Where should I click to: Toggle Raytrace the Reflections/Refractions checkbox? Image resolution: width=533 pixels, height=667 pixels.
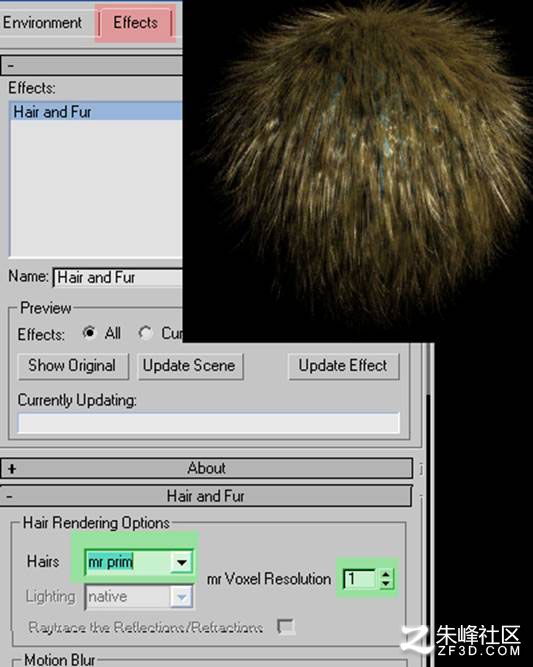[286, 627]
